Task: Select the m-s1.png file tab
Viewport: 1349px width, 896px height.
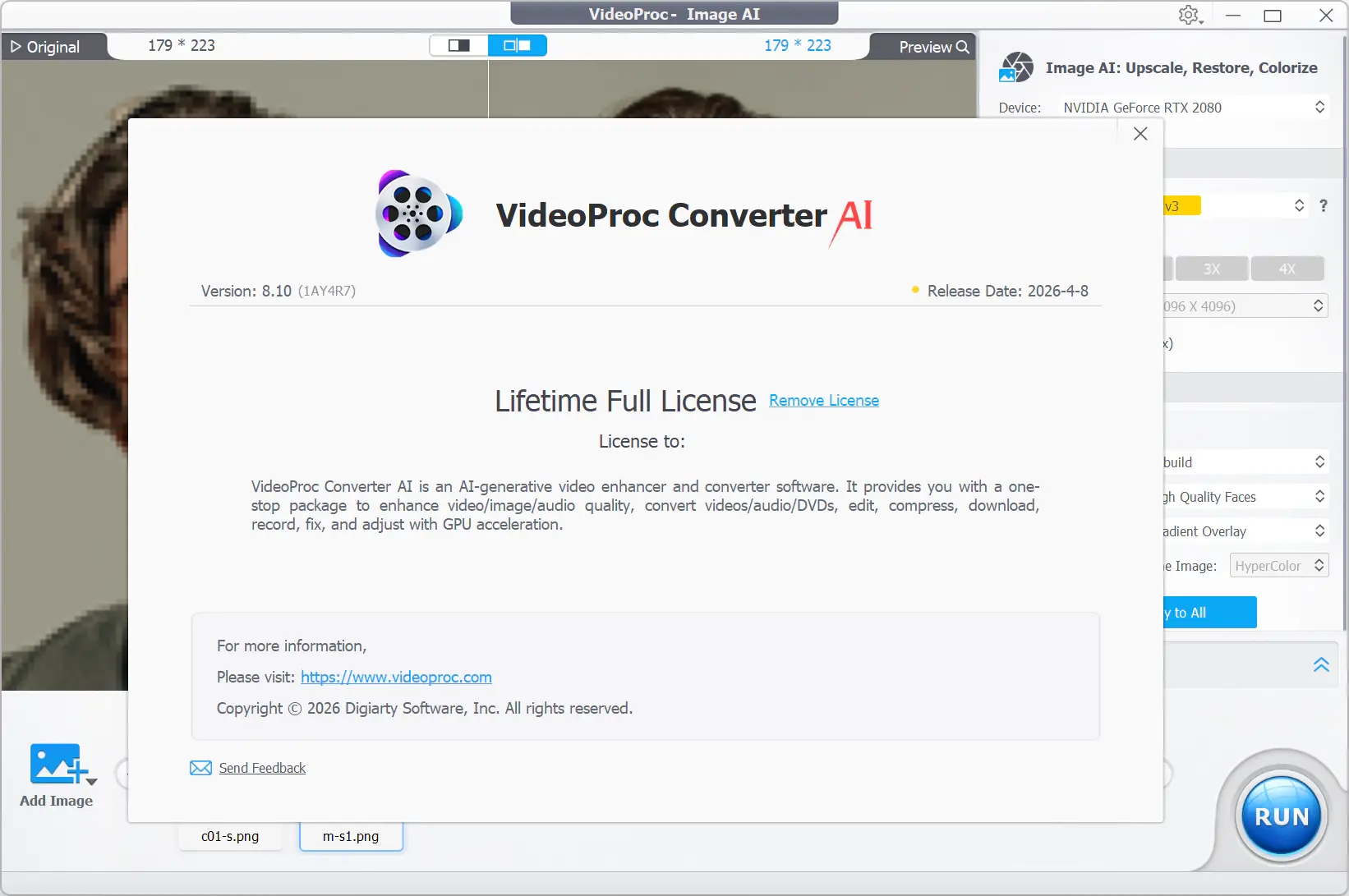Action: click(x=351, y=837)
